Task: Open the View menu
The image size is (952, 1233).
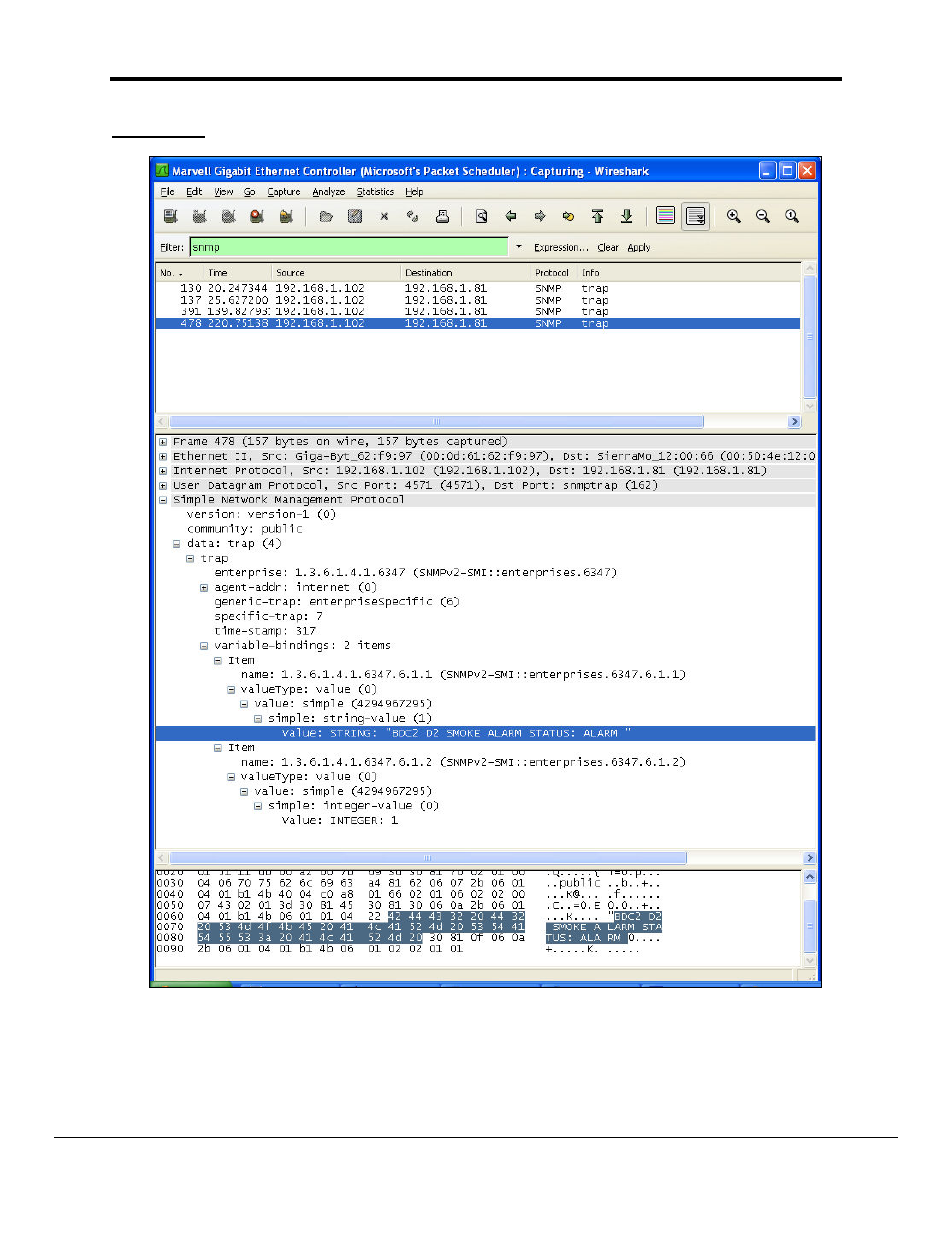Action: pos(224,192)
